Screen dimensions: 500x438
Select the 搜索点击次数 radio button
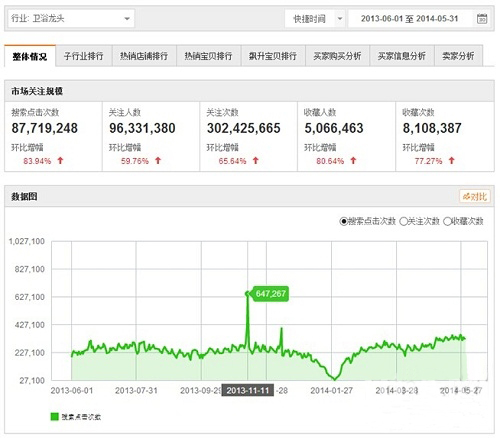[x=343, y=221]
